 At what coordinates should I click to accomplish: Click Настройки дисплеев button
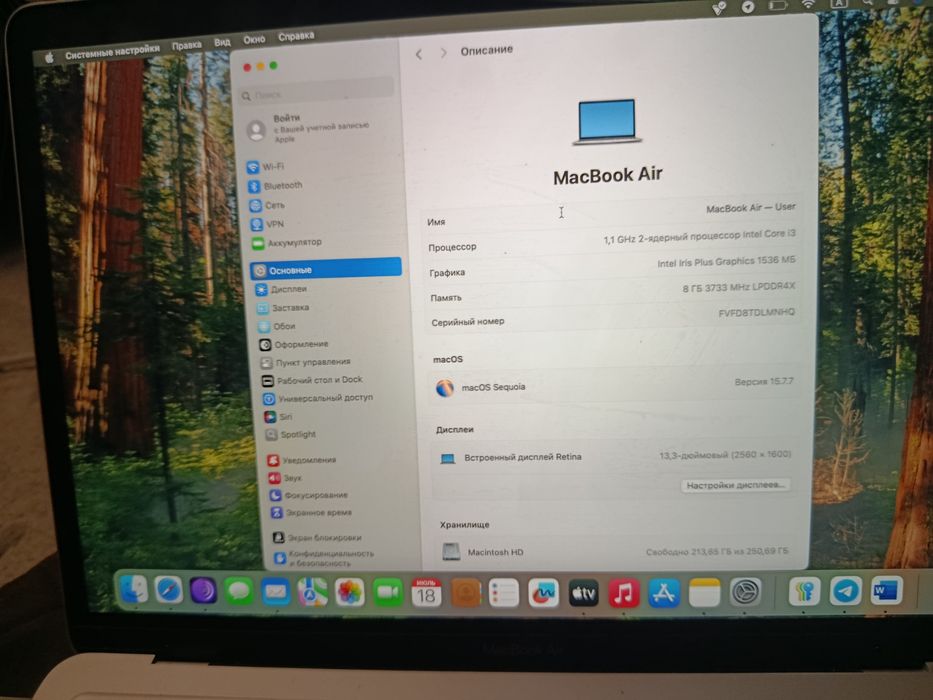click(736, 485)
